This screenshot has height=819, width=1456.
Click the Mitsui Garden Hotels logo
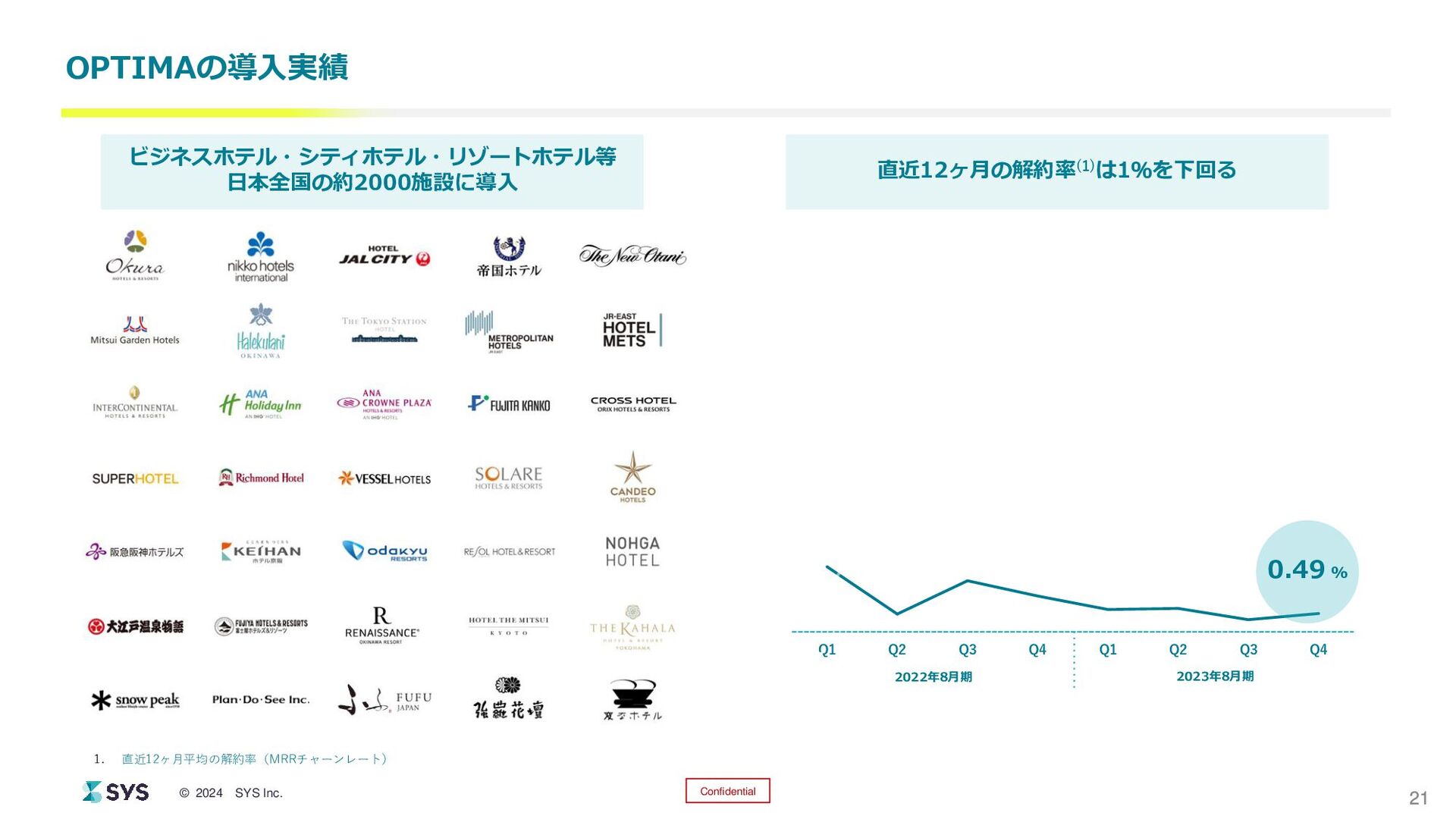coord(135,331)
